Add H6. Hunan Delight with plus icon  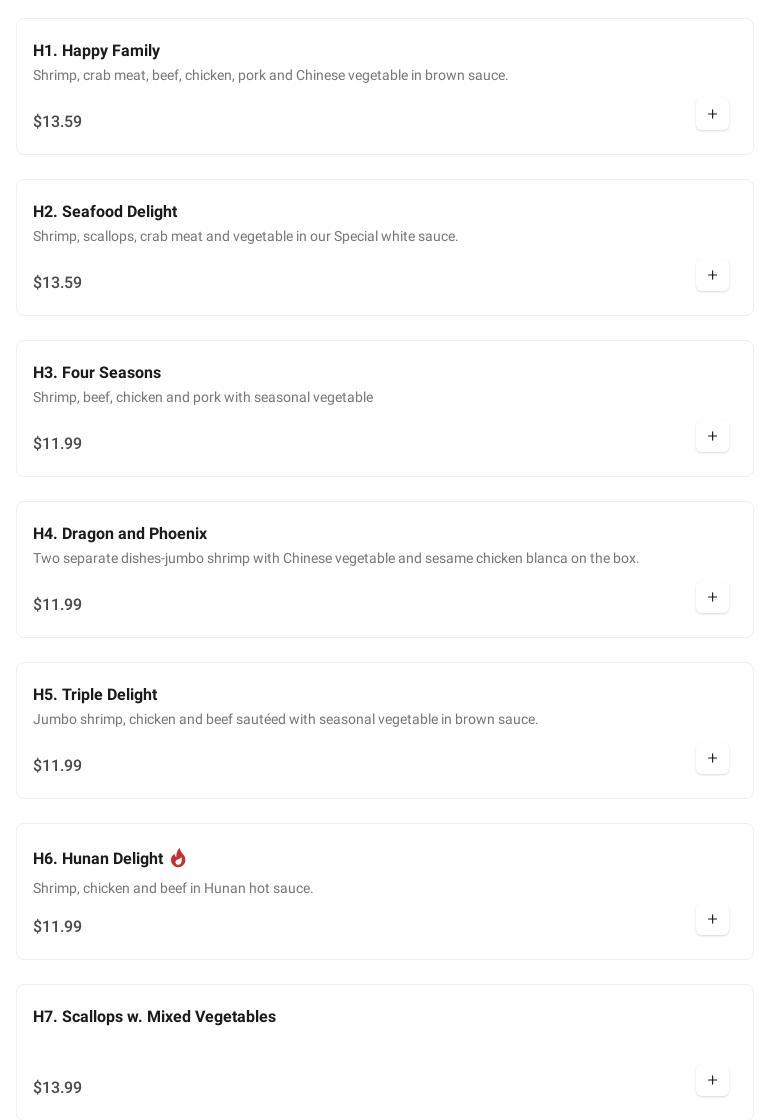tap(712, 920)
